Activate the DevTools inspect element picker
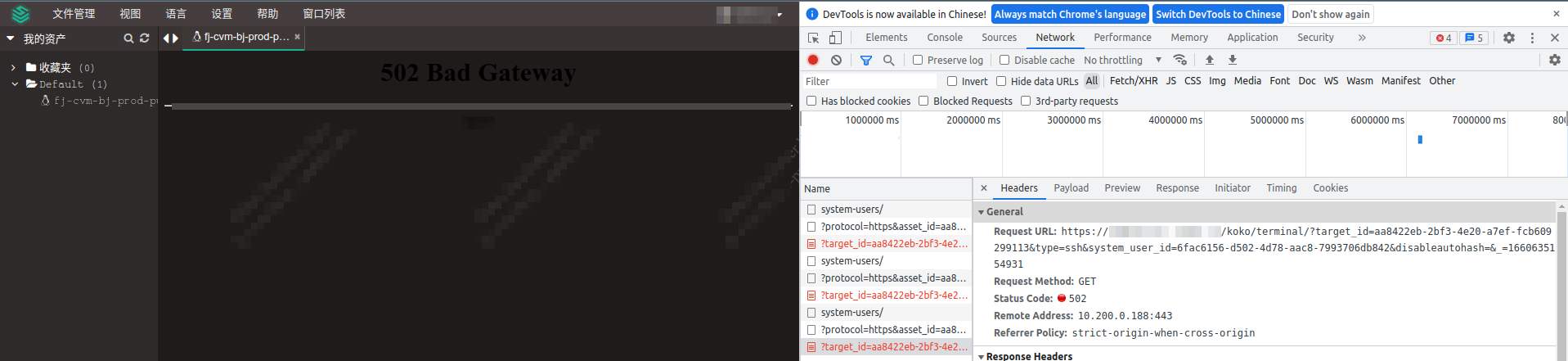 point(813,38)
